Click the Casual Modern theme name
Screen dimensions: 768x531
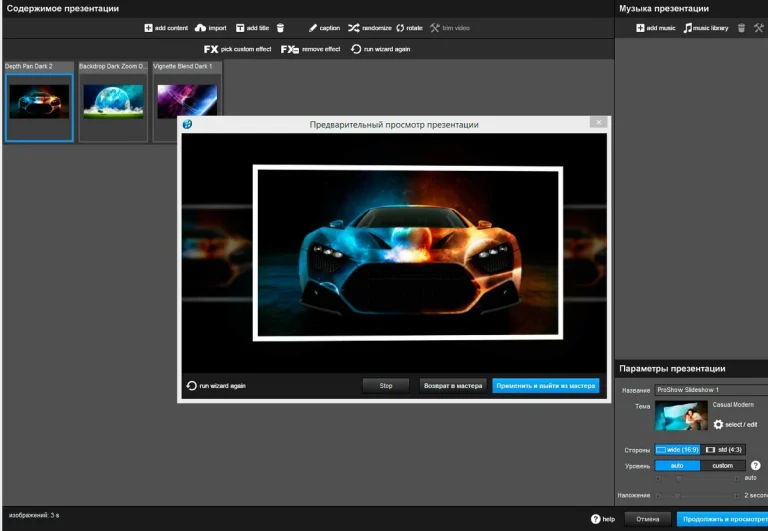pos(733,405)
